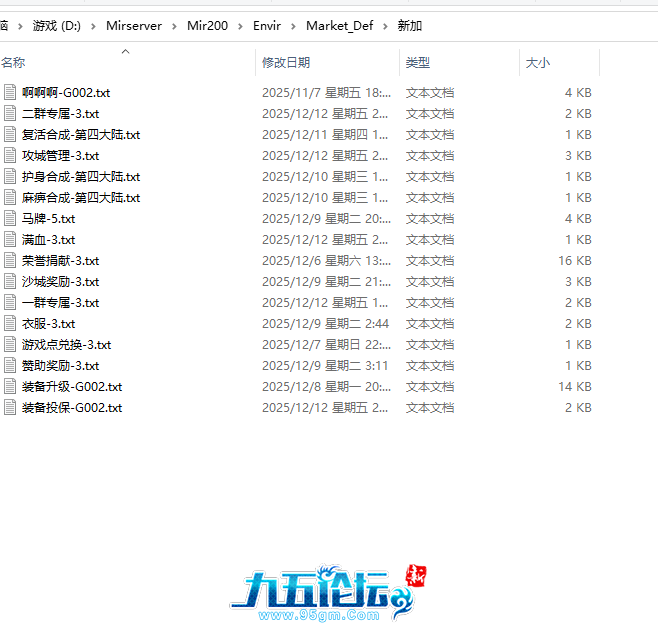This screenshot has height=628, width=658.
Task: Sort by 大小 column header
Action: [x=537, y=63]
